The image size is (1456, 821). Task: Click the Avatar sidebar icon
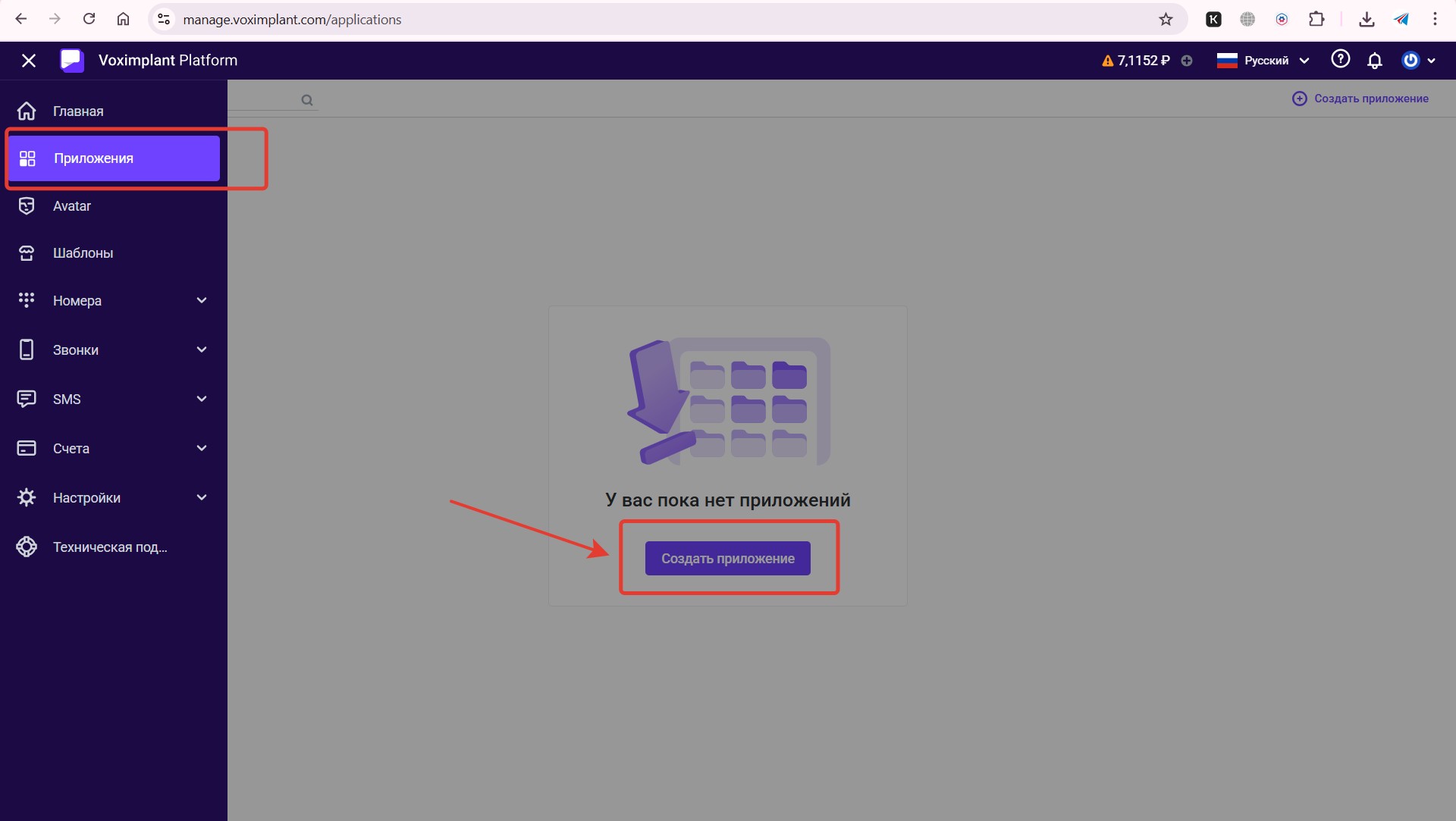point(27,206)
